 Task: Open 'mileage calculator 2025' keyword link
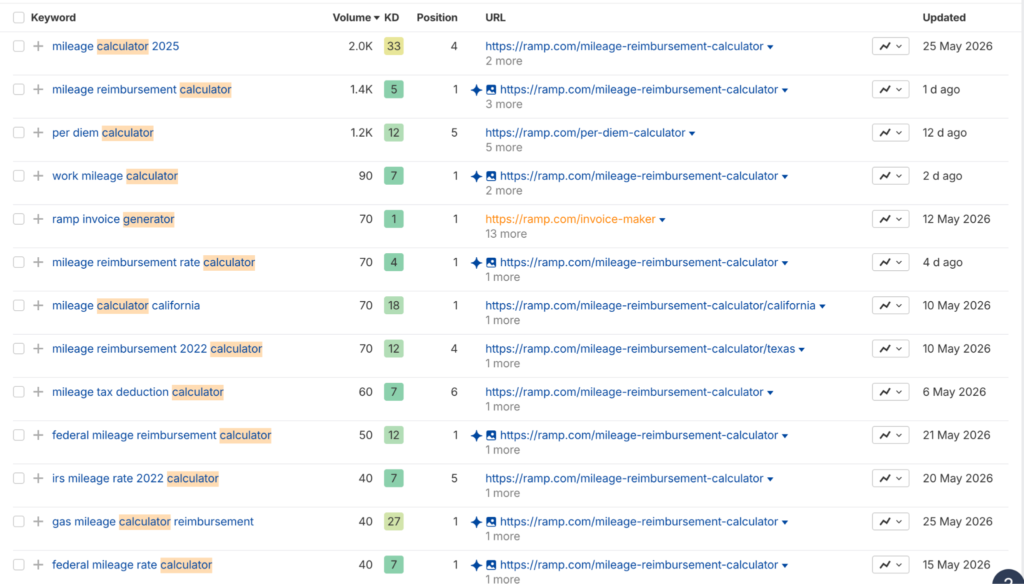116,46
